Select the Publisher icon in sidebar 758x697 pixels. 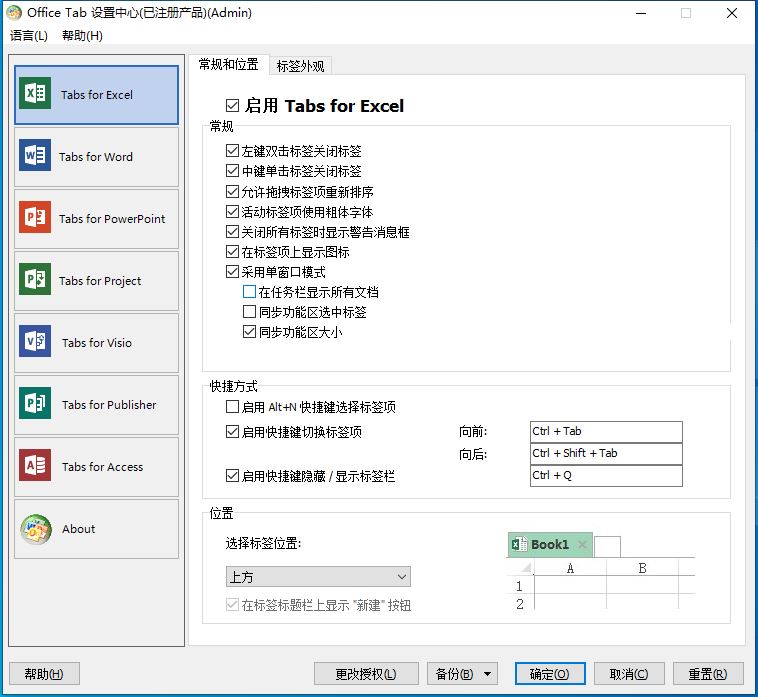tap(35, 403)
